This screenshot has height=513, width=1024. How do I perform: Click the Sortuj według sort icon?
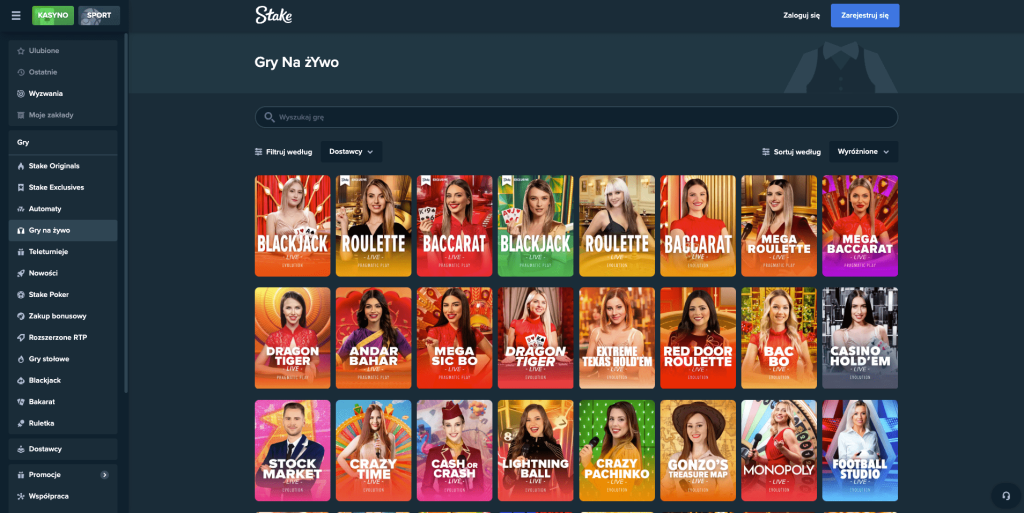[766, 152]
